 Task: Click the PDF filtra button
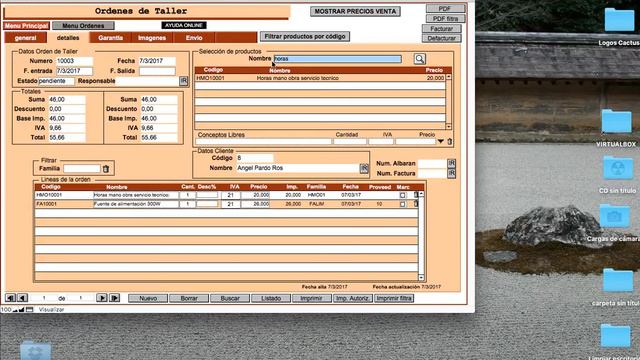tap(445, 19)
